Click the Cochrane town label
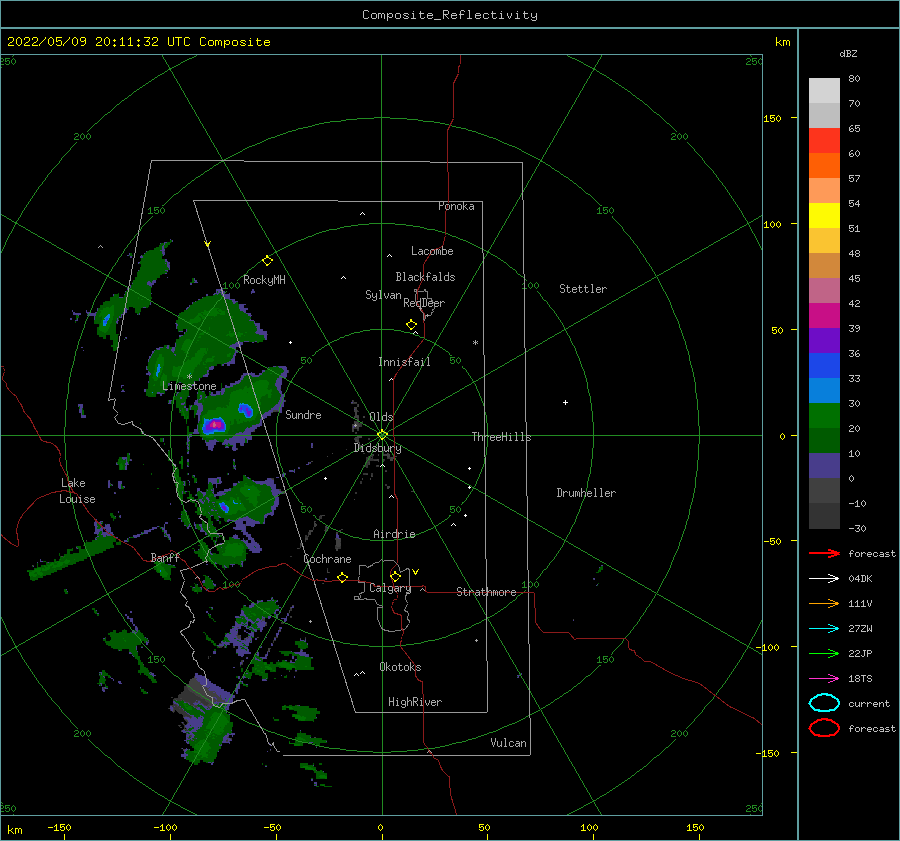This screenshot has width=900, height=841. coord(327,559)
